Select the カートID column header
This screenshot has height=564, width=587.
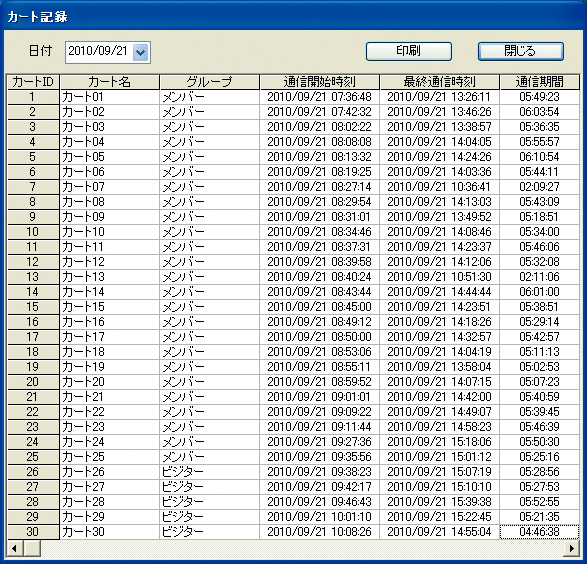(33, 82)
